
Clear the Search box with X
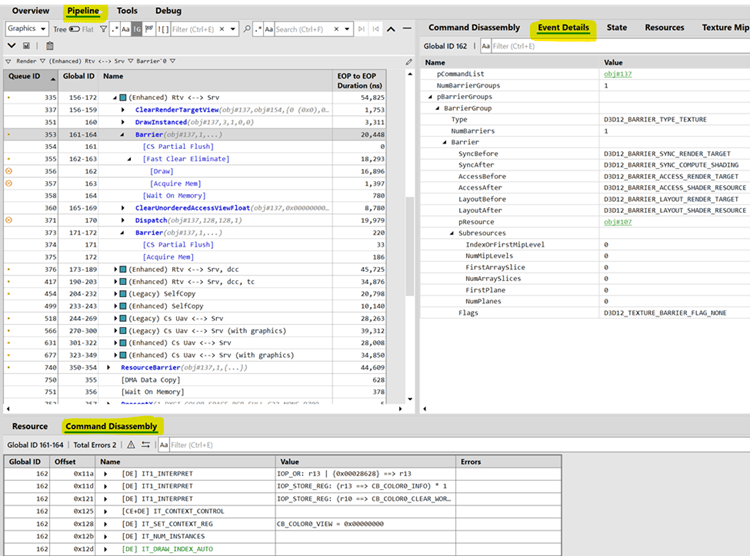[336, 29]
